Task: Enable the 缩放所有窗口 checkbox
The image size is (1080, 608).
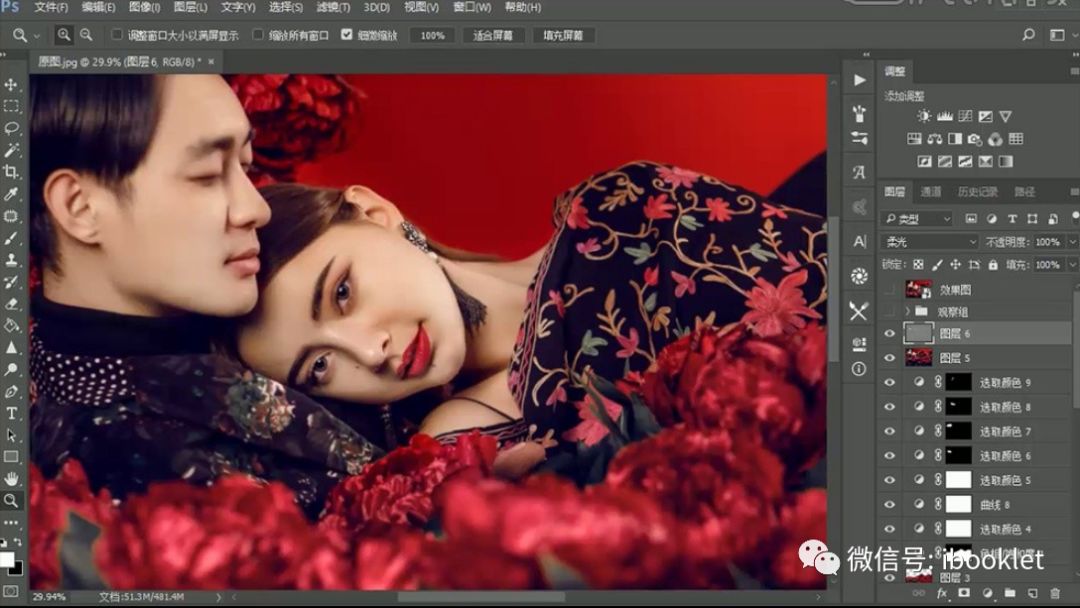Action: (257, 35)
